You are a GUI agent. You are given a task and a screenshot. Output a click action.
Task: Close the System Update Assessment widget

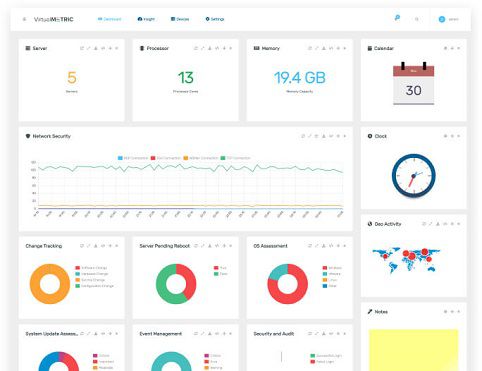point(117,334)
